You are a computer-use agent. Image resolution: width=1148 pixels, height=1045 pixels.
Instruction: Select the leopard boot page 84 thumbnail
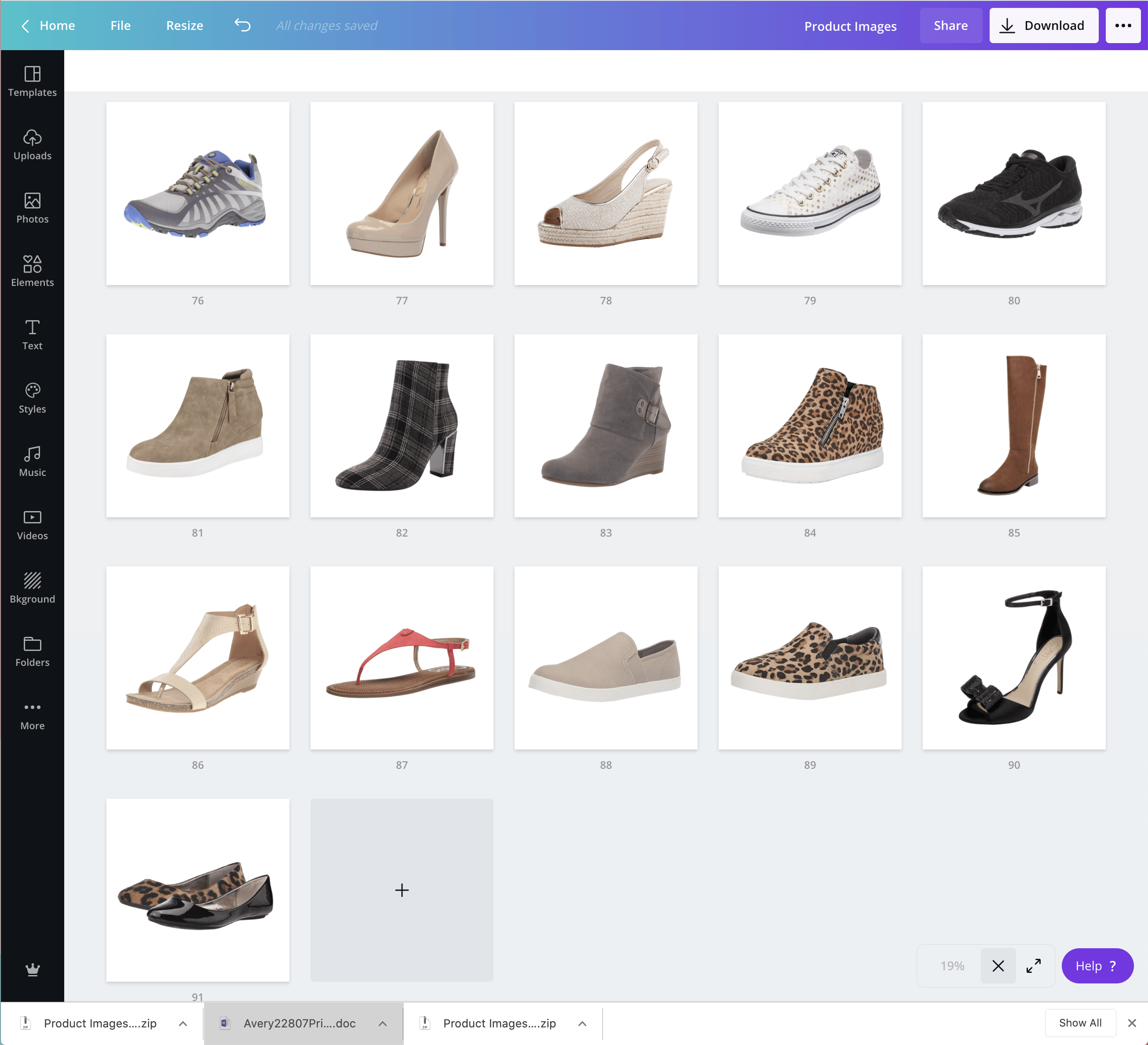click(x=810, y=425)
